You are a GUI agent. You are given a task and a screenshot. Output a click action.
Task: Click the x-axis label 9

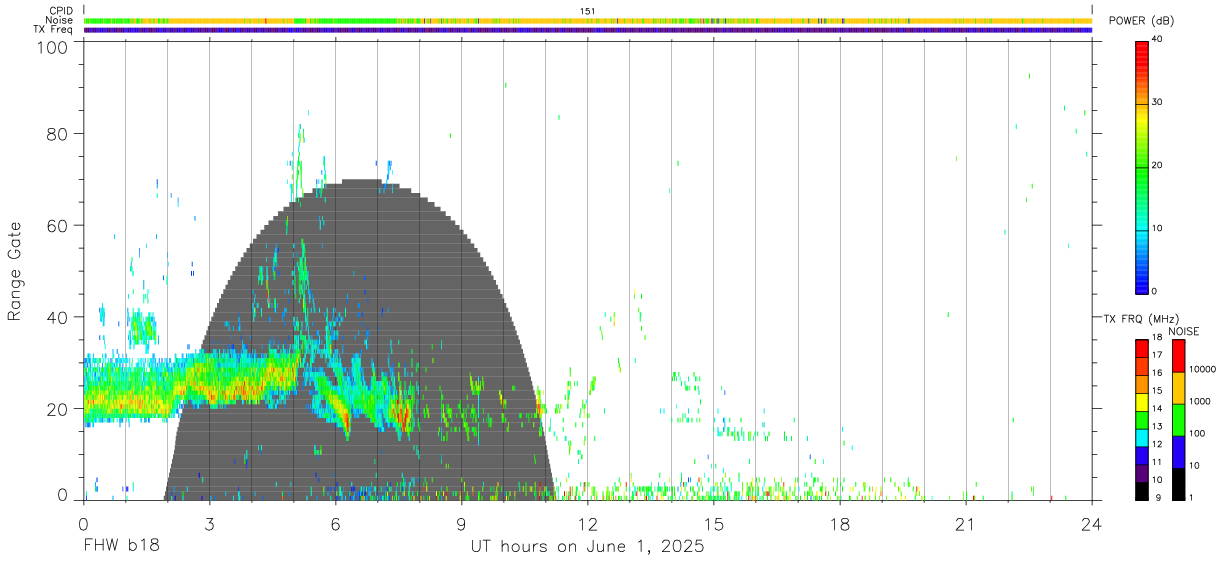point(461,524)
